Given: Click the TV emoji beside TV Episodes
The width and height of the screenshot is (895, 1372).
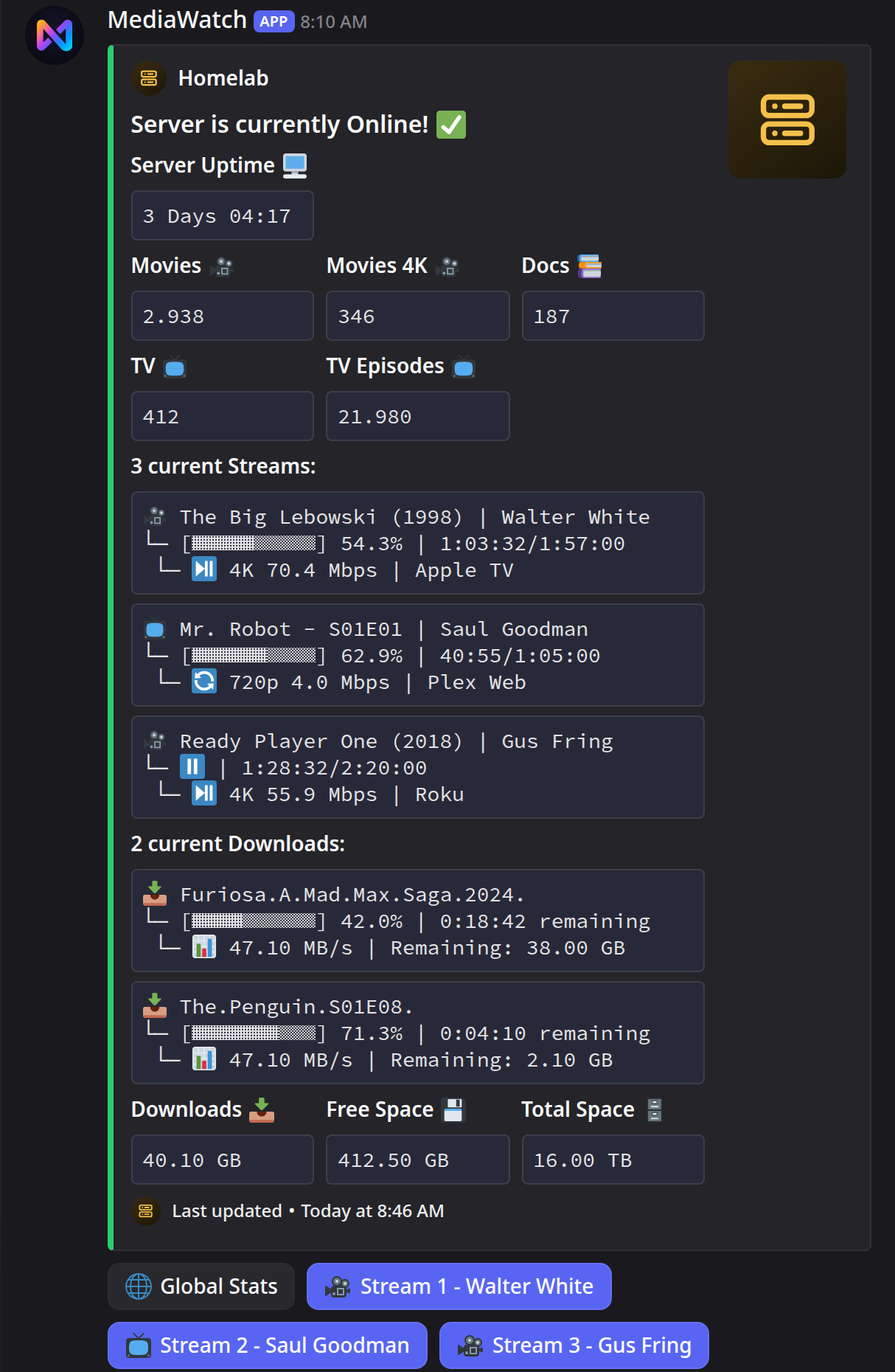Looking at the screenshot, I should point(464,367).
